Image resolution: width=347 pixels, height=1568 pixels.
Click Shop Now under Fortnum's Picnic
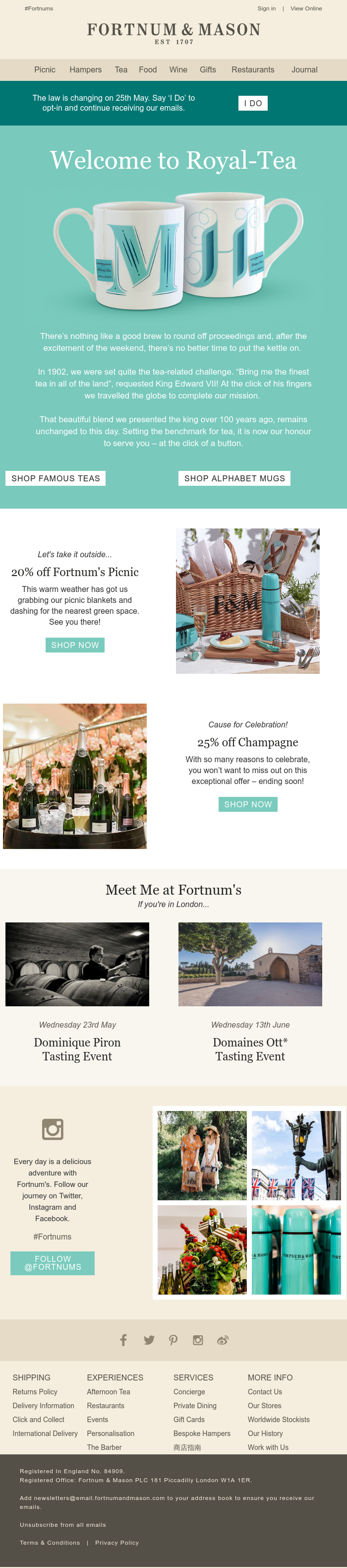point(75,645)
